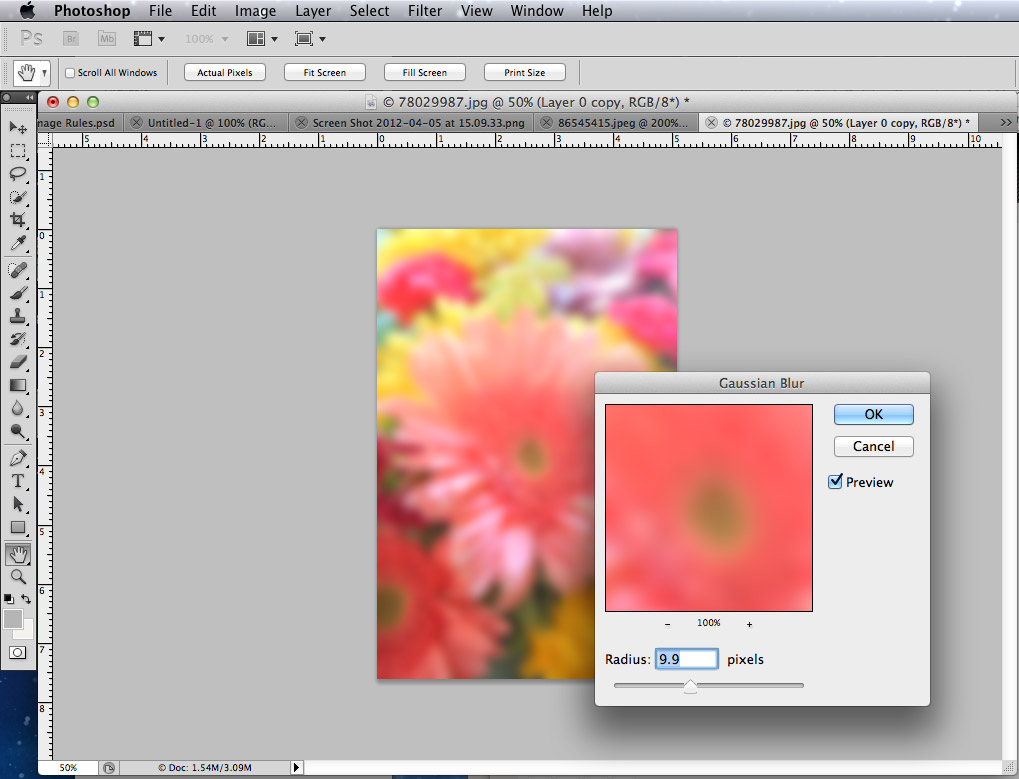This screenshot has width=1019, height=779.
Task: Swap foreground and background colors
Action: click(27, 599)
